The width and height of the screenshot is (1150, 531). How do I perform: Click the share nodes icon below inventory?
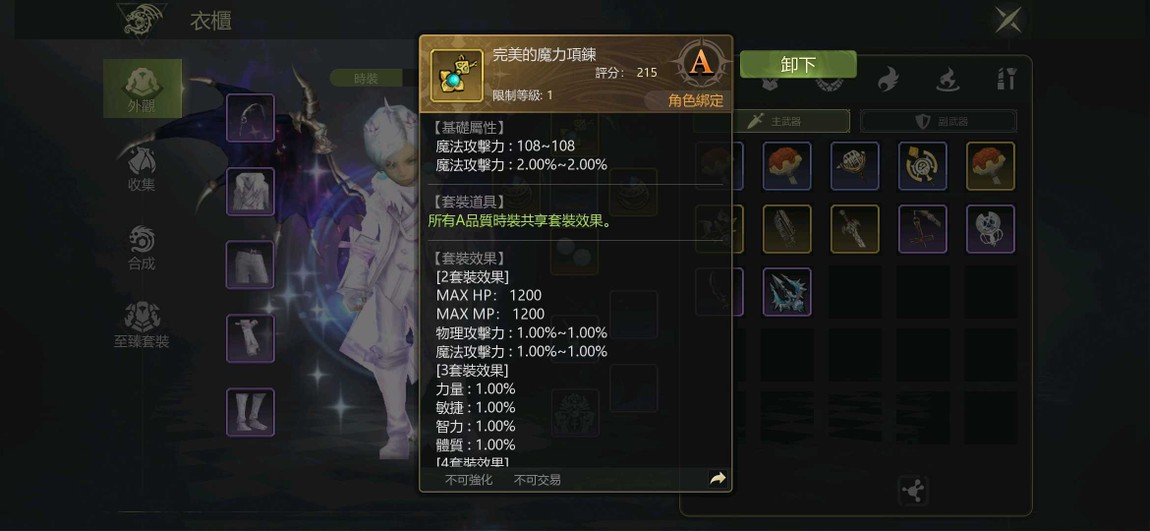click(x=913, y=491)
